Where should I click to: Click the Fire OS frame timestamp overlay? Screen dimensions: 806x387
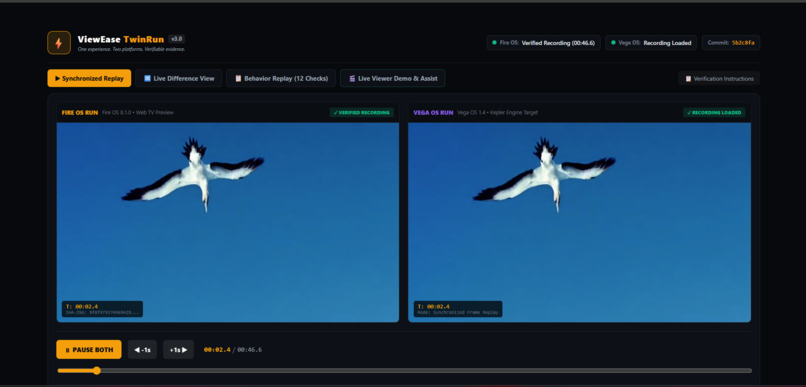(102, 309)
